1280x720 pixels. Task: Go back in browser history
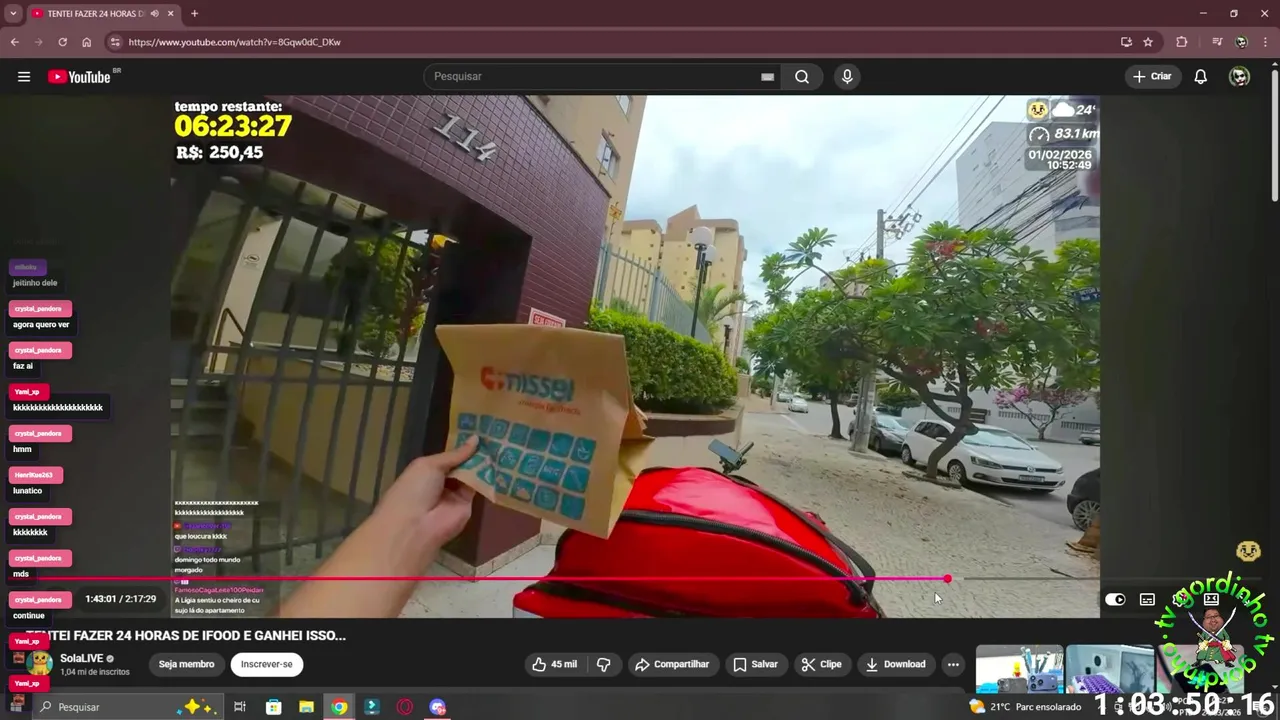(14, 42)
